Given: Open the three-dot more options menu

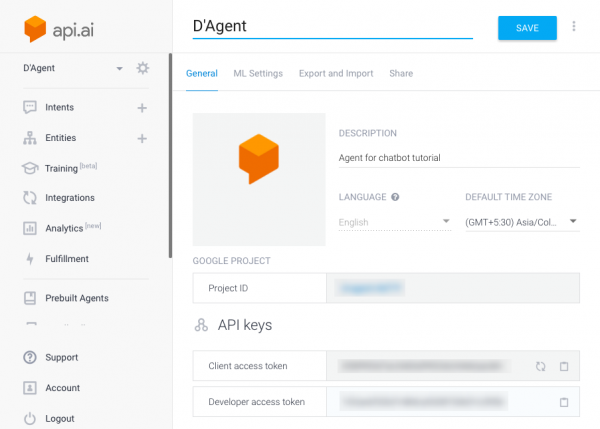Looking at the screenshot, I should pyautogui.click(x=573, y=26).
